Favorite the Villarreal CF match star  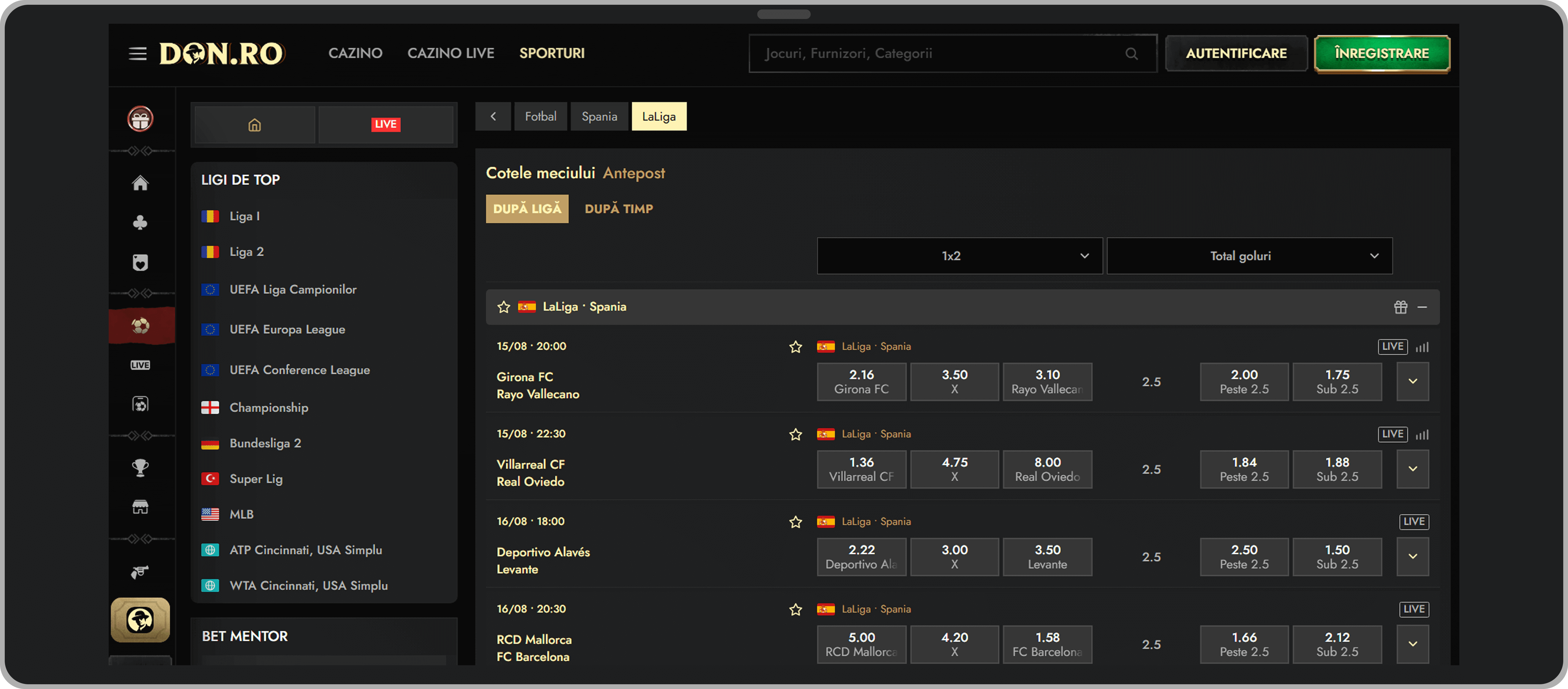pos(795,434)
